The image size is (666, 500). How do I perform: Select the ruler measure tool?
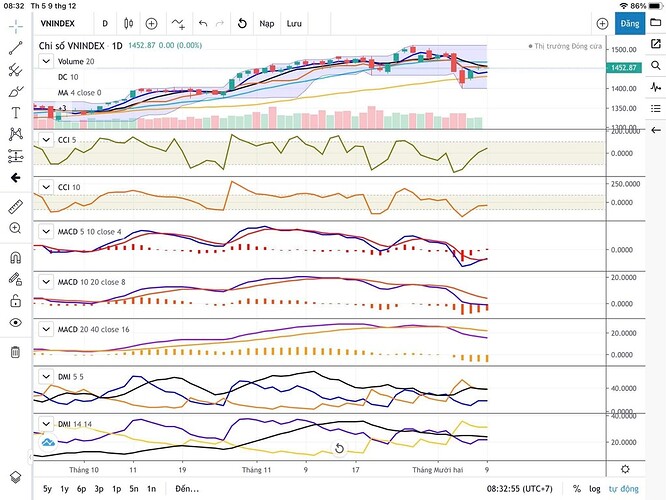[16, 207]
